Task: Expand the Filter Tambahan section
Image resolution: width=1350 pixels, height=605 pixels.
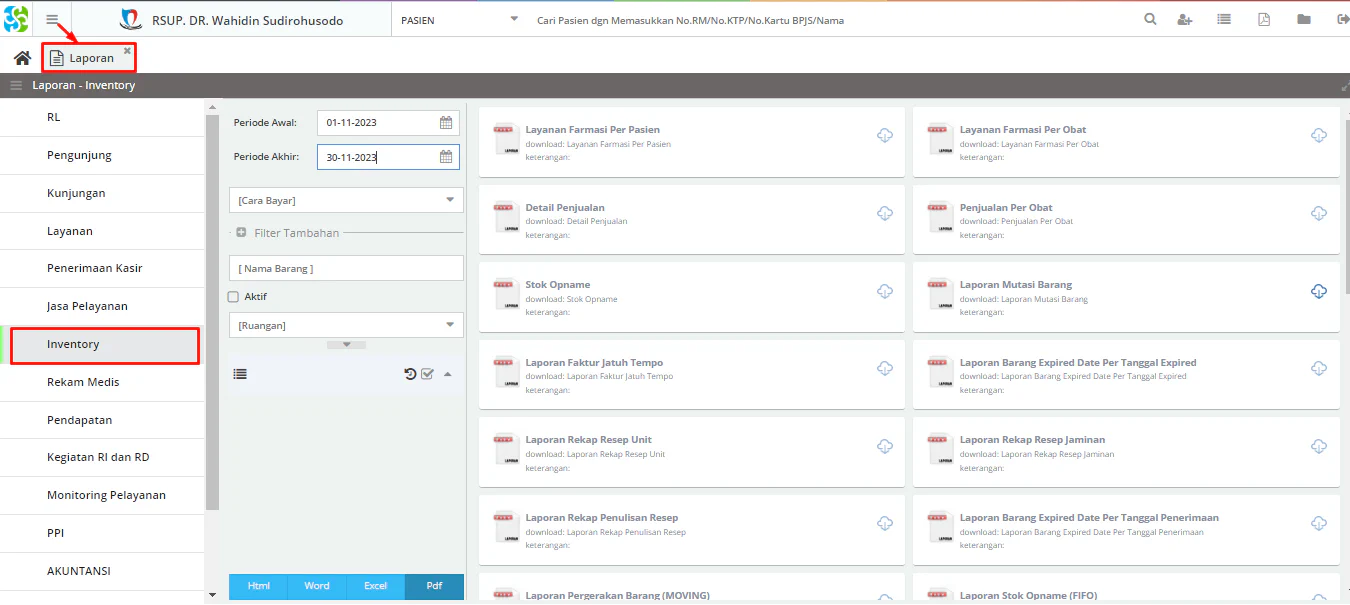Action: (x=296, y=233)
